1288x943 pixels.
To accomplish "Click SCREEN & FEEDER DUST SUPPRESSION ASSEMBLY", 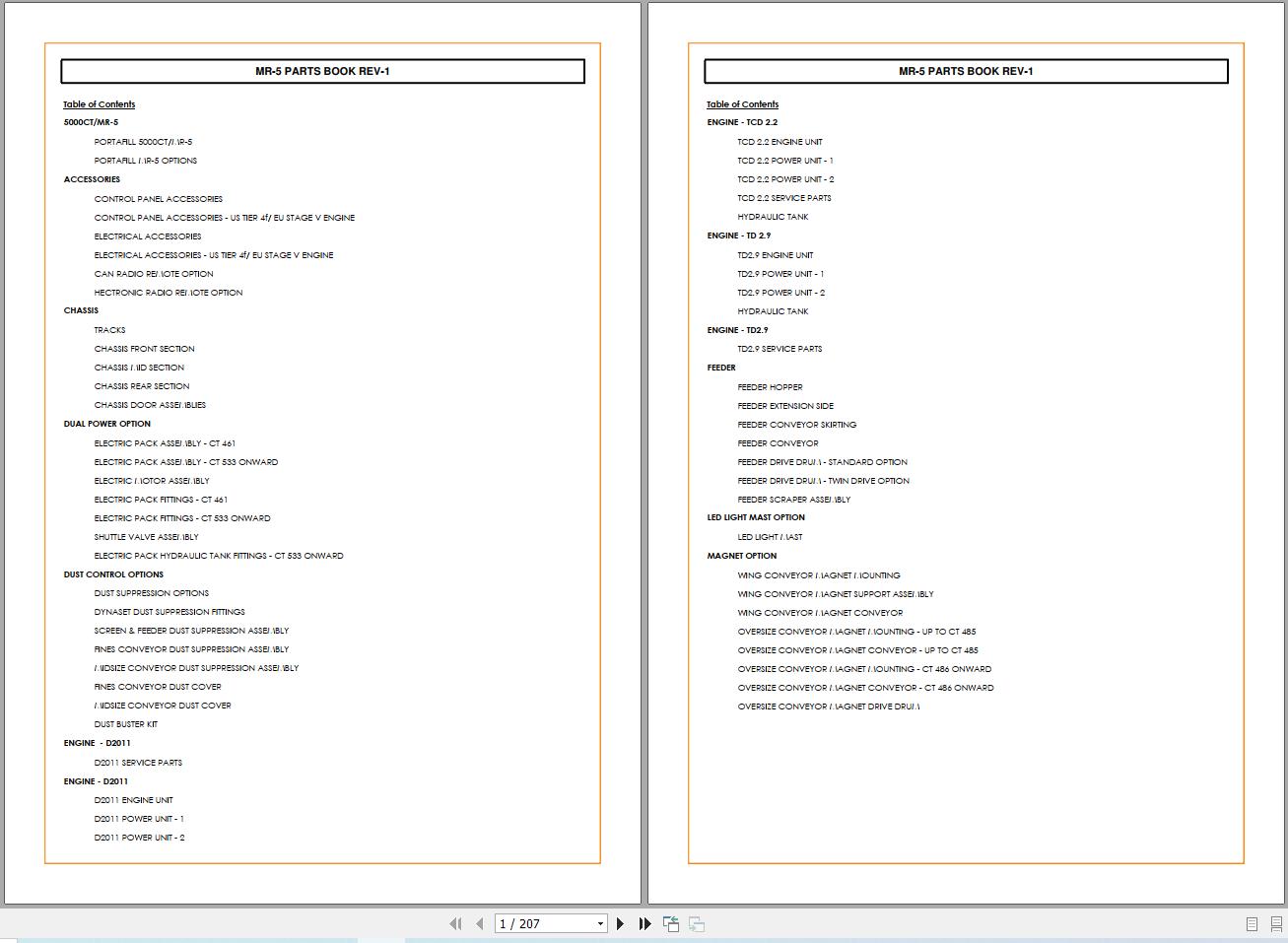I will click(192, 631).
